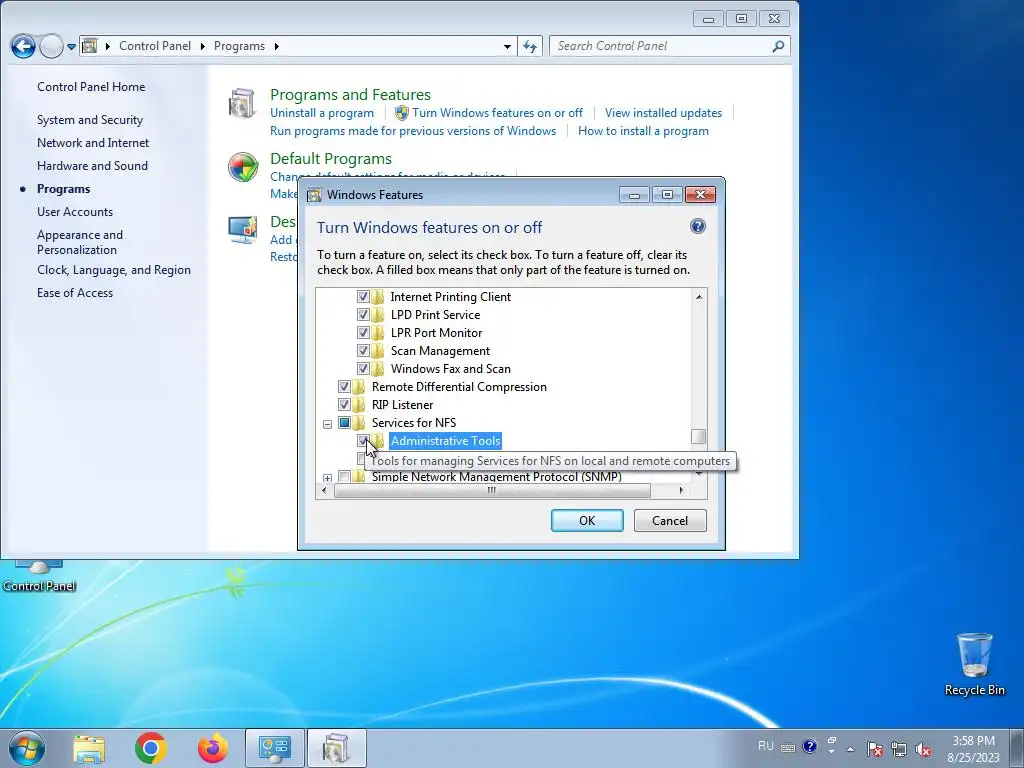This screenshot has height=768, width=1024.
Task: Open Network and Internet category
Action: [93, 143]
